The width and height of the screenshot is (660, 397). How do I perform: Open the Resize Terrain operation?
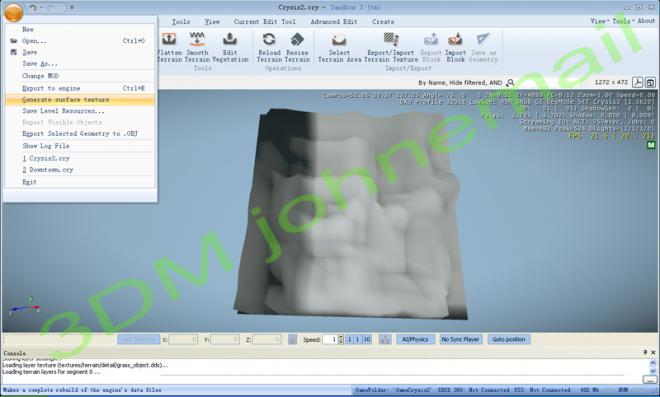pyautogui.click(x=297, y=48)
